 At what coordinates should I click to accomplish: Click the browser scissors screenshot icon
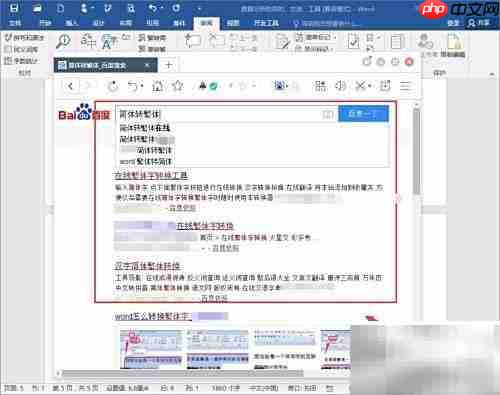tap(360, 86)
